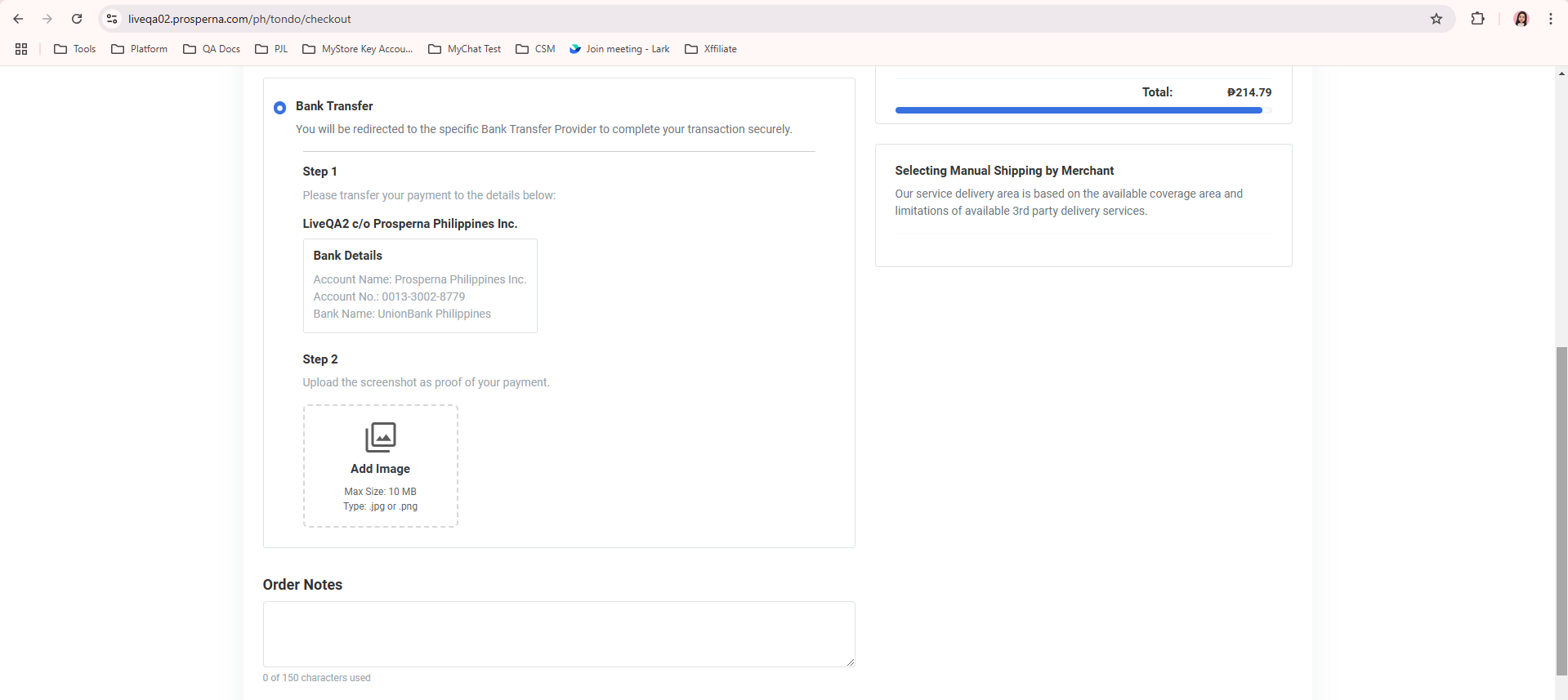The width and height of the screenshot is (1568, 700).
Task: Open the Chrome profile avatar
Action: [x=1521, y=19]
